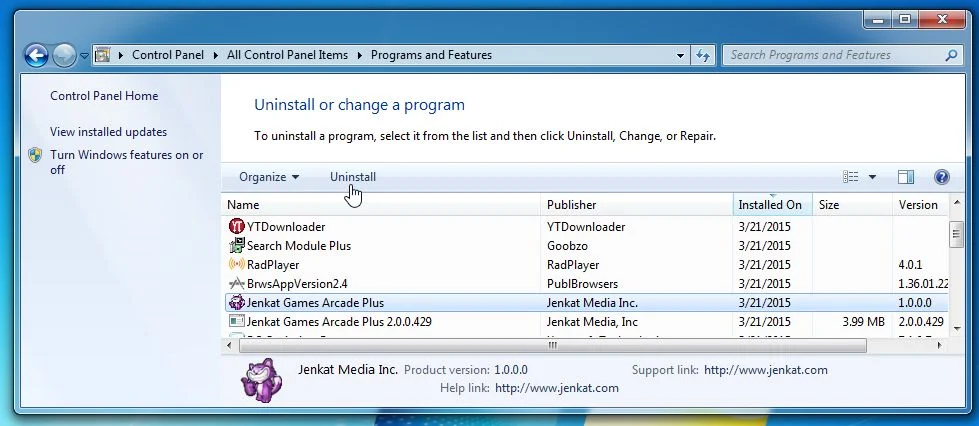Click the PublBrowsers publisher cell

(x=582, y=284)
